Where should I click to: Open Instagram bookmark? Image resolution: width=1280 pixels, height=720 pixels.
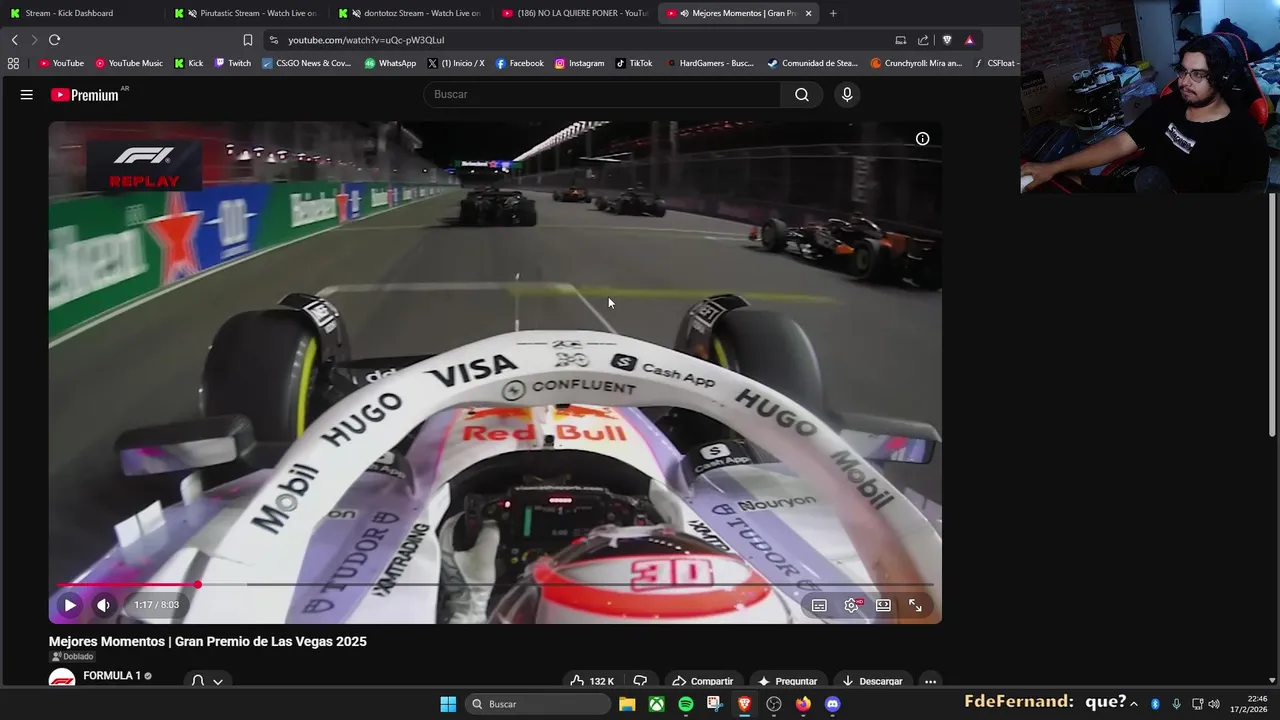tap(580, 63)
